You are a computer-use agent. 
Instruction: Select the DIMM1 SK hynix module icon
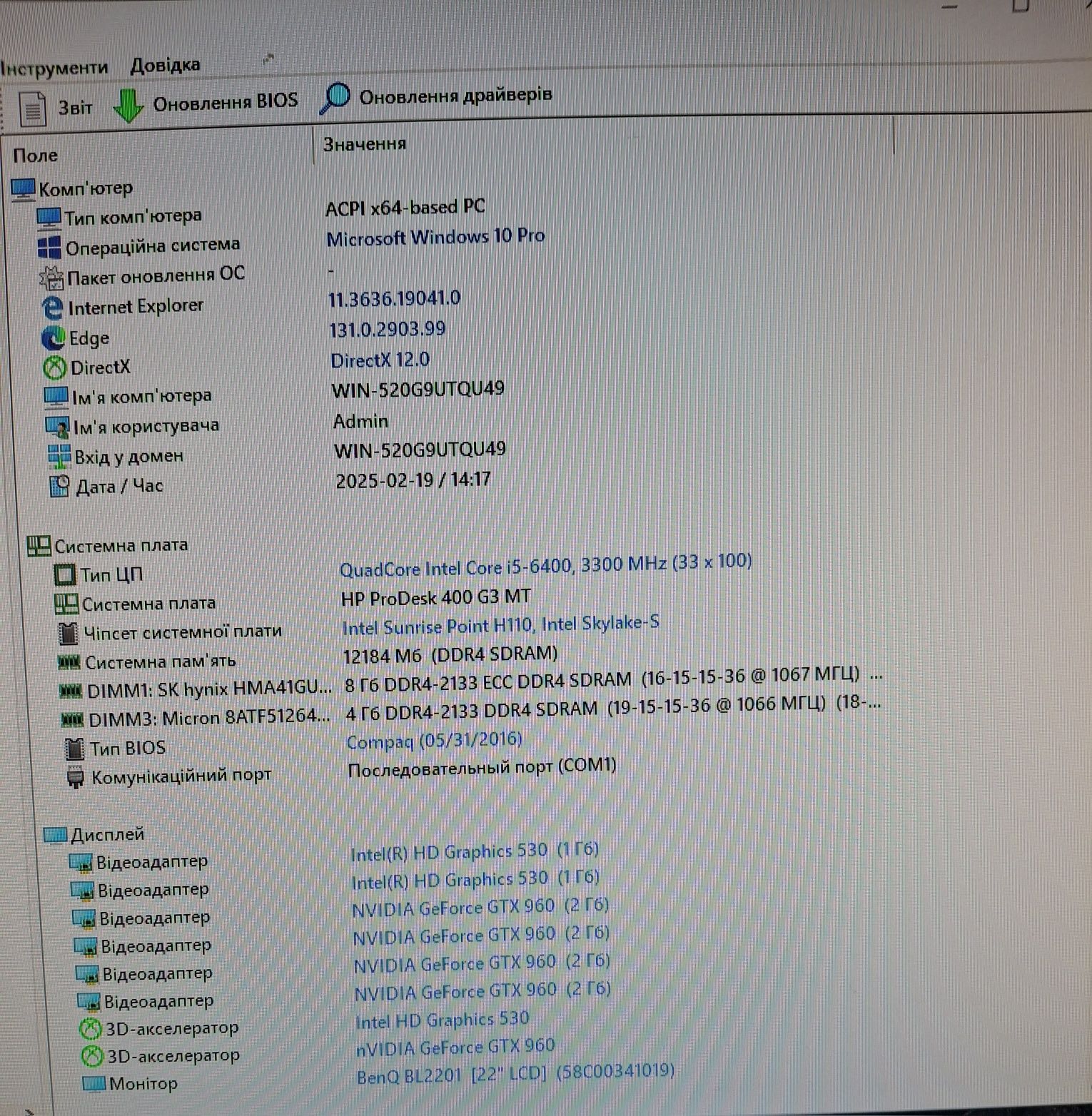pyautogui.click(x=71, y=691)
